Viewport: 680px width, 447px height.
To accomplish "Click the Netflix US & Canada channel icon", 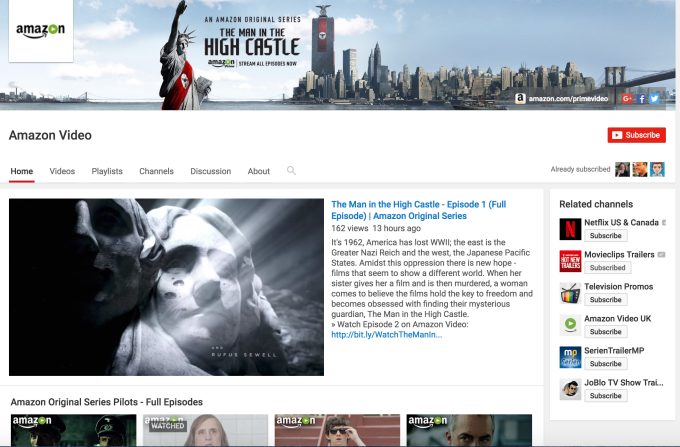I will point(570,229).
